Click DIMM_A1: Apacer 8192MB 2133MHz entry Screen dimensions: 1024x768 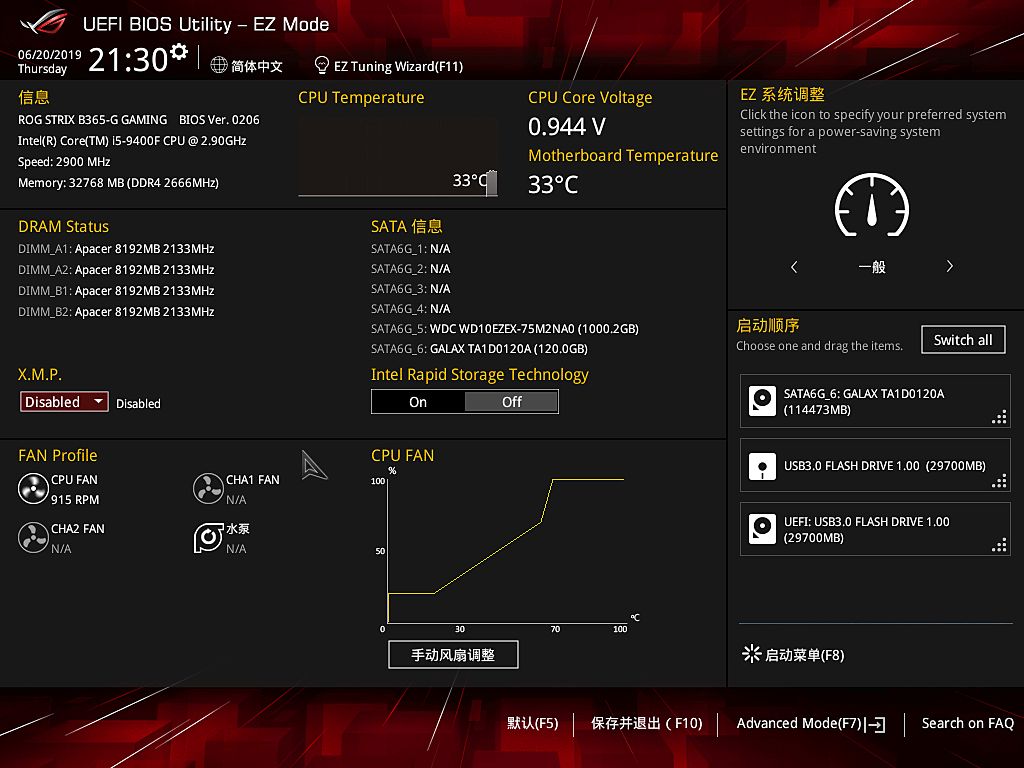click(116, 249)
